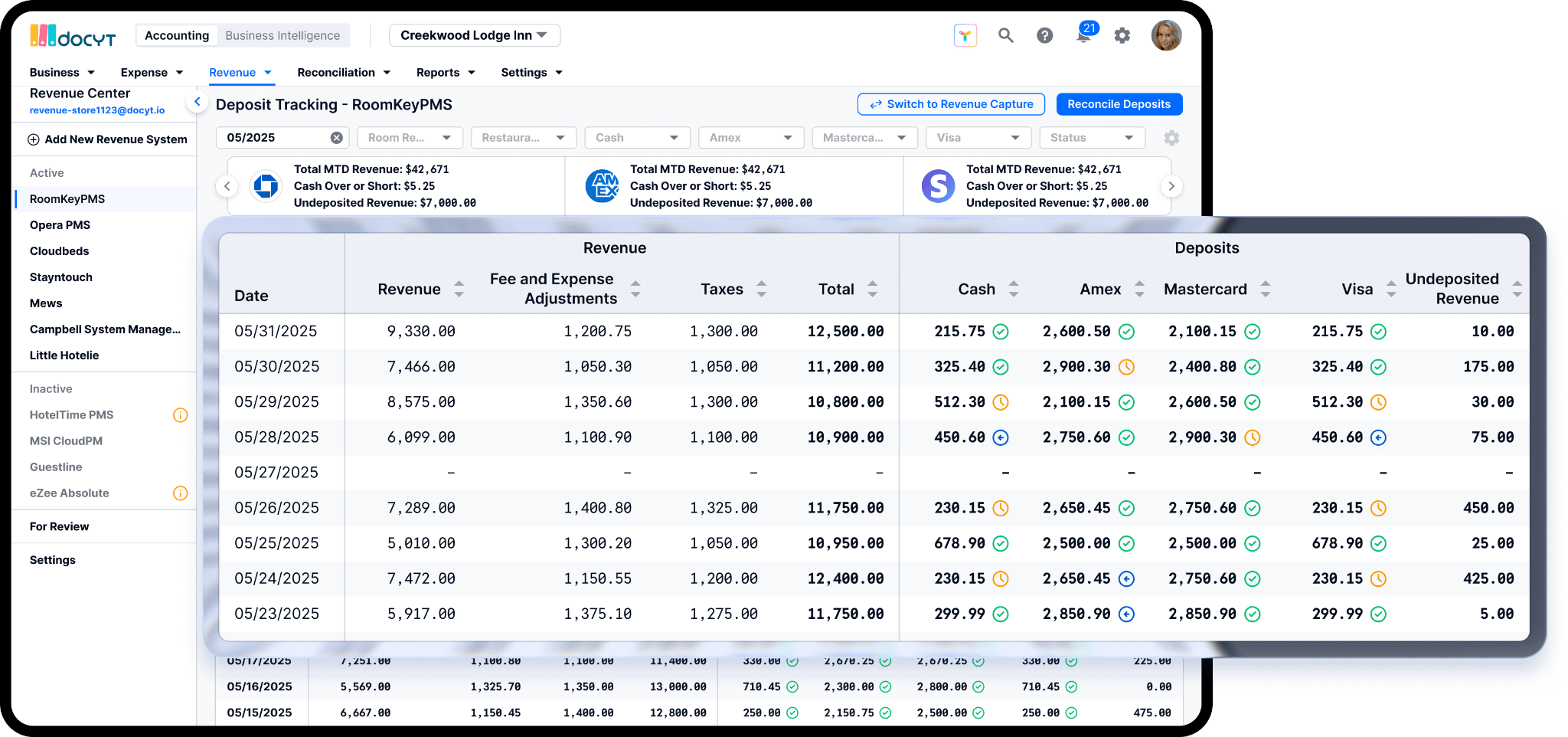This screenshot has height=737, width=1568.
Task: Click pending clock beside Amex 05/30/2025
Action: [1126, 367]
